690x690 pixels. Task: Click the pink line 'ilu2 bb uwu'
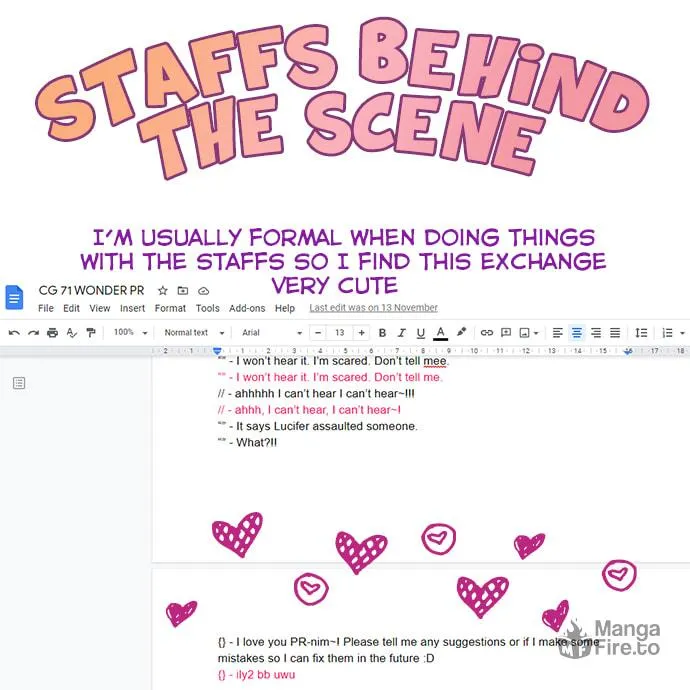(x=265, y=675)
